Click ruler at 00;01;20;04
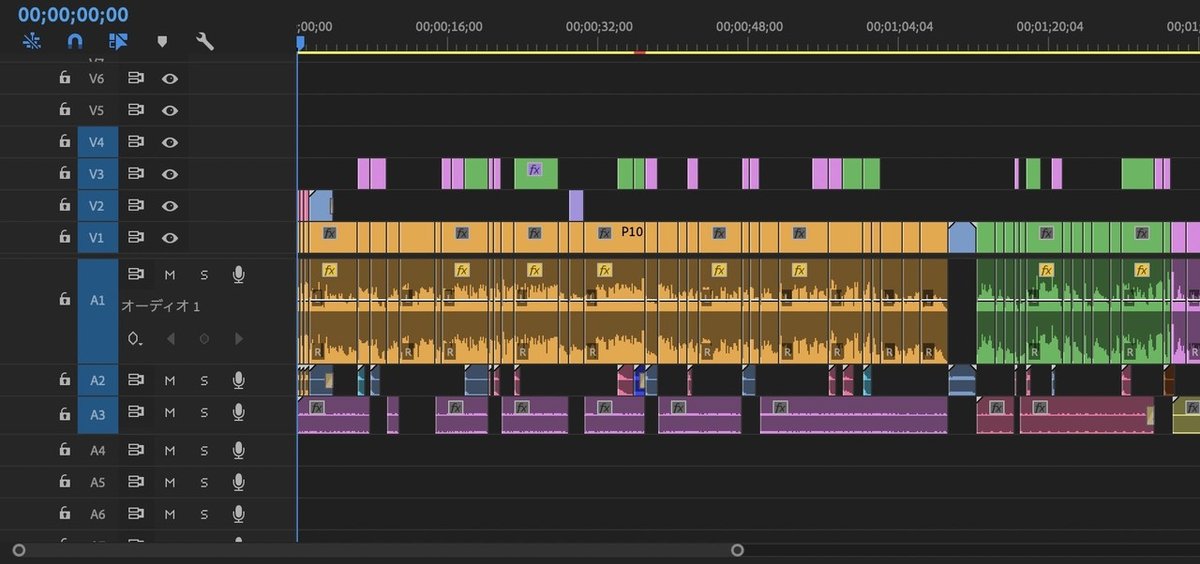The height and width of the screenshot is (564, 1200). 1049,27
